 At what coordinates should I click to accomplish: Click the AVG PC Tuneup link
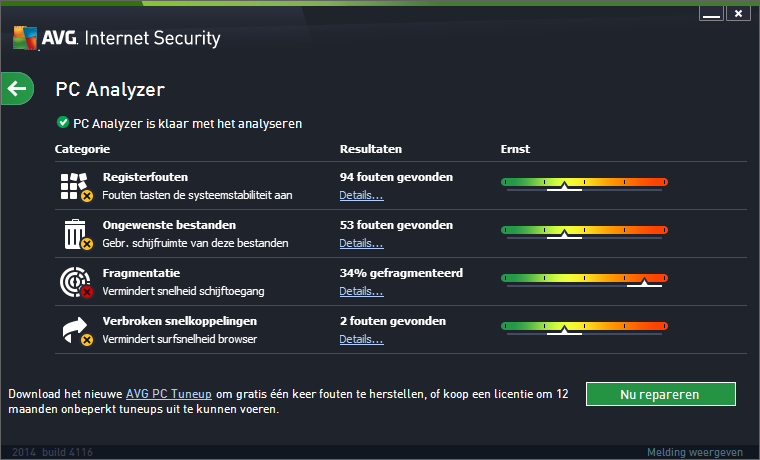pos(167,394)
